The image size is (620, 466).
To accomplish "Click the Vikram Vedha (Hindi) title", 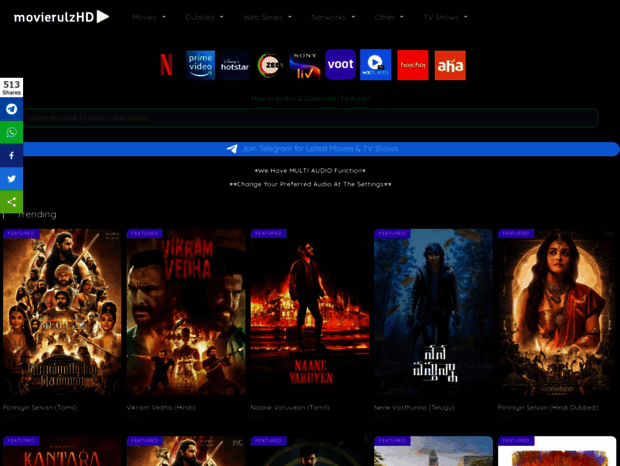I will 161,408.
